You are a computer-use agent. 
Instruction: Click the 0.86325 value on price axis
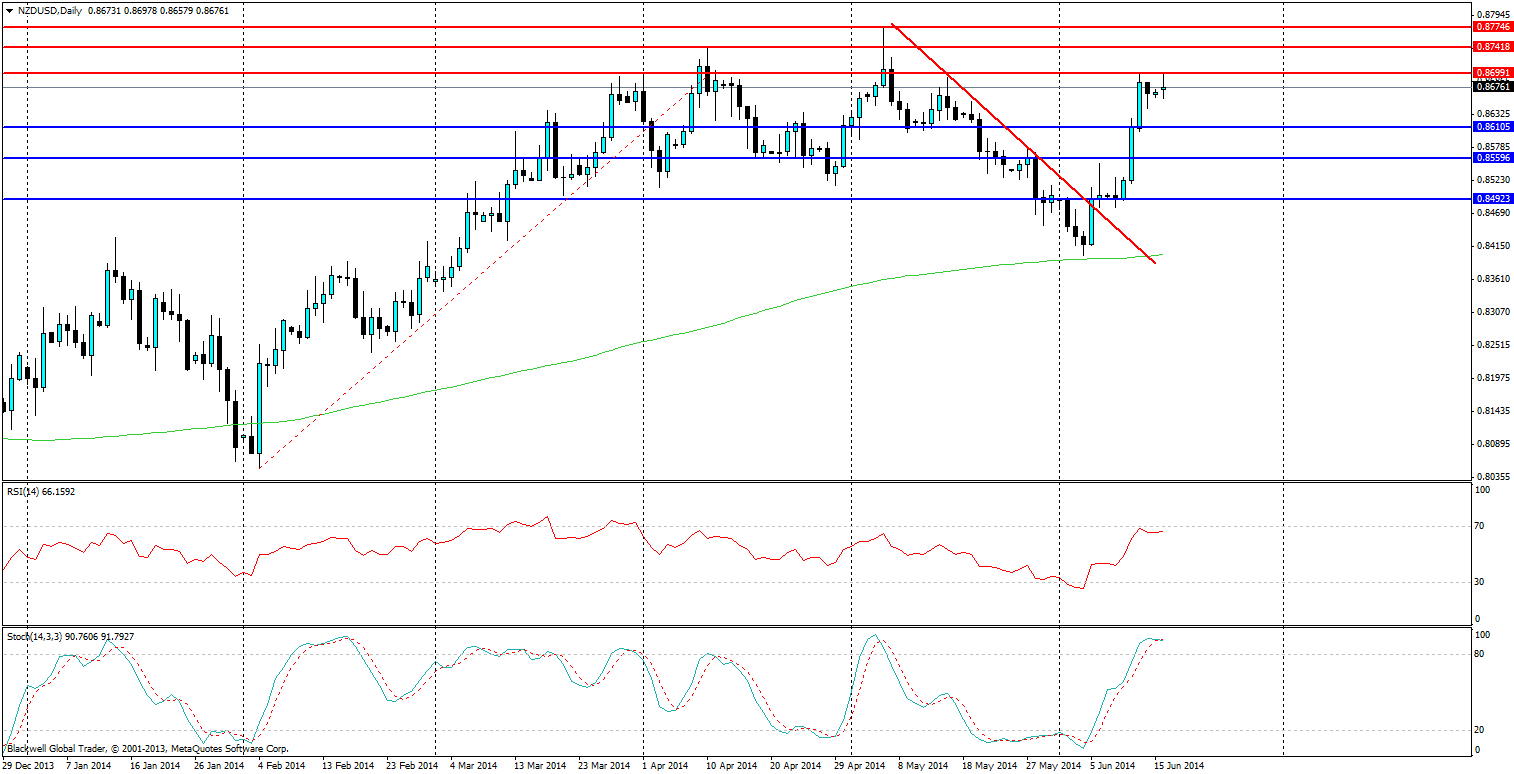pos(1494,114)
